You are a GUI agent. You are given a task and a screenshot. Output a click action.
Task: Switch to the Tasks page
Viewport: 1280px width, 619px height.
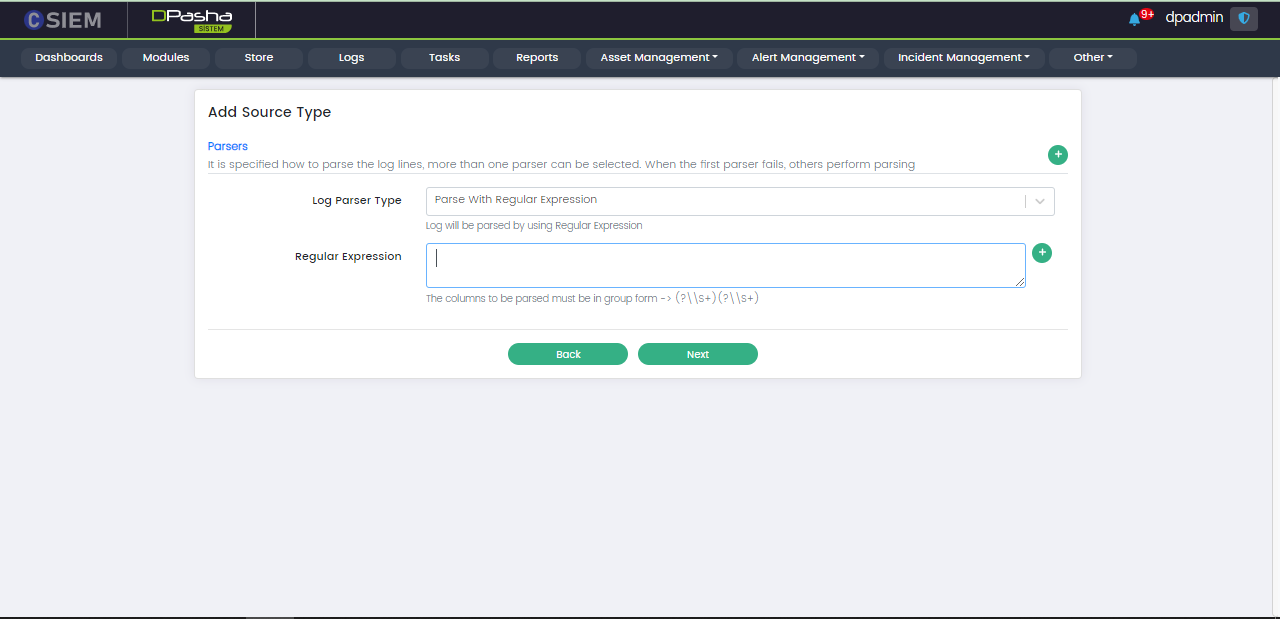click(444, 58)
